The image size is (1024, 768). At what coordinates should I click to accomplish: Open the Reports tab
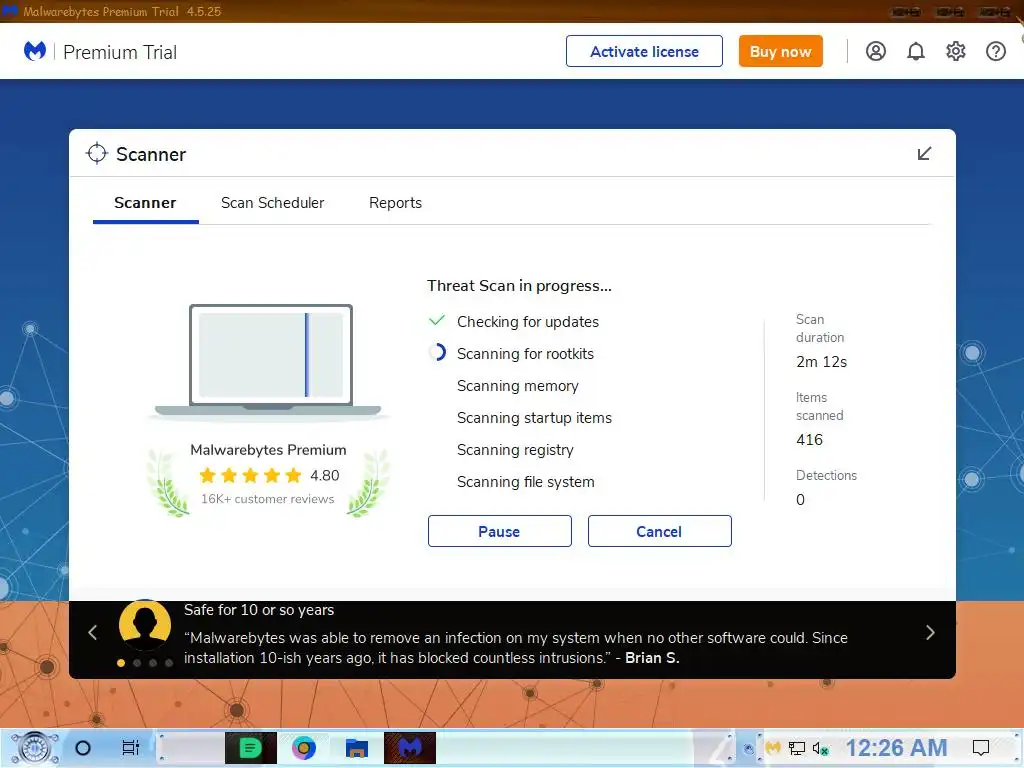tap(395, 203)
